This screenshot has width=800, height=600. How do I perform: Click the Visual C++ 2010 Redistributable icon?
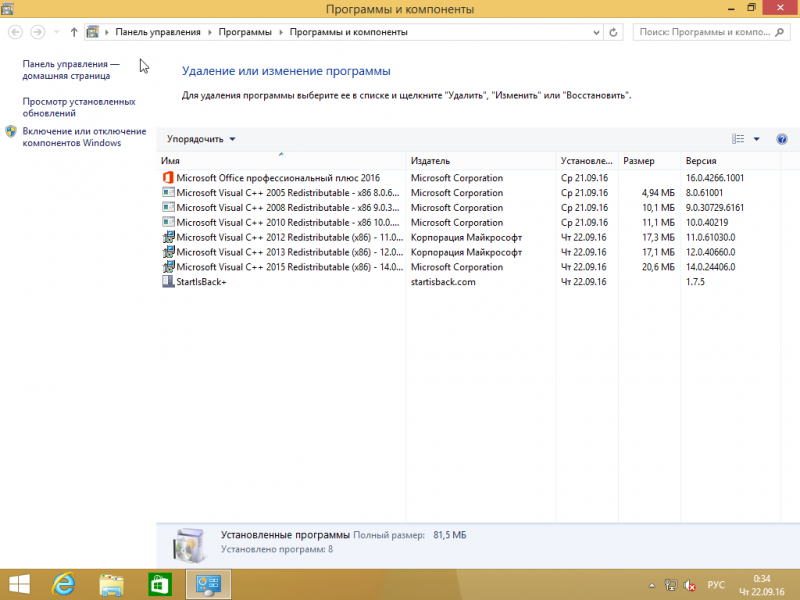(x=168, y=222)
